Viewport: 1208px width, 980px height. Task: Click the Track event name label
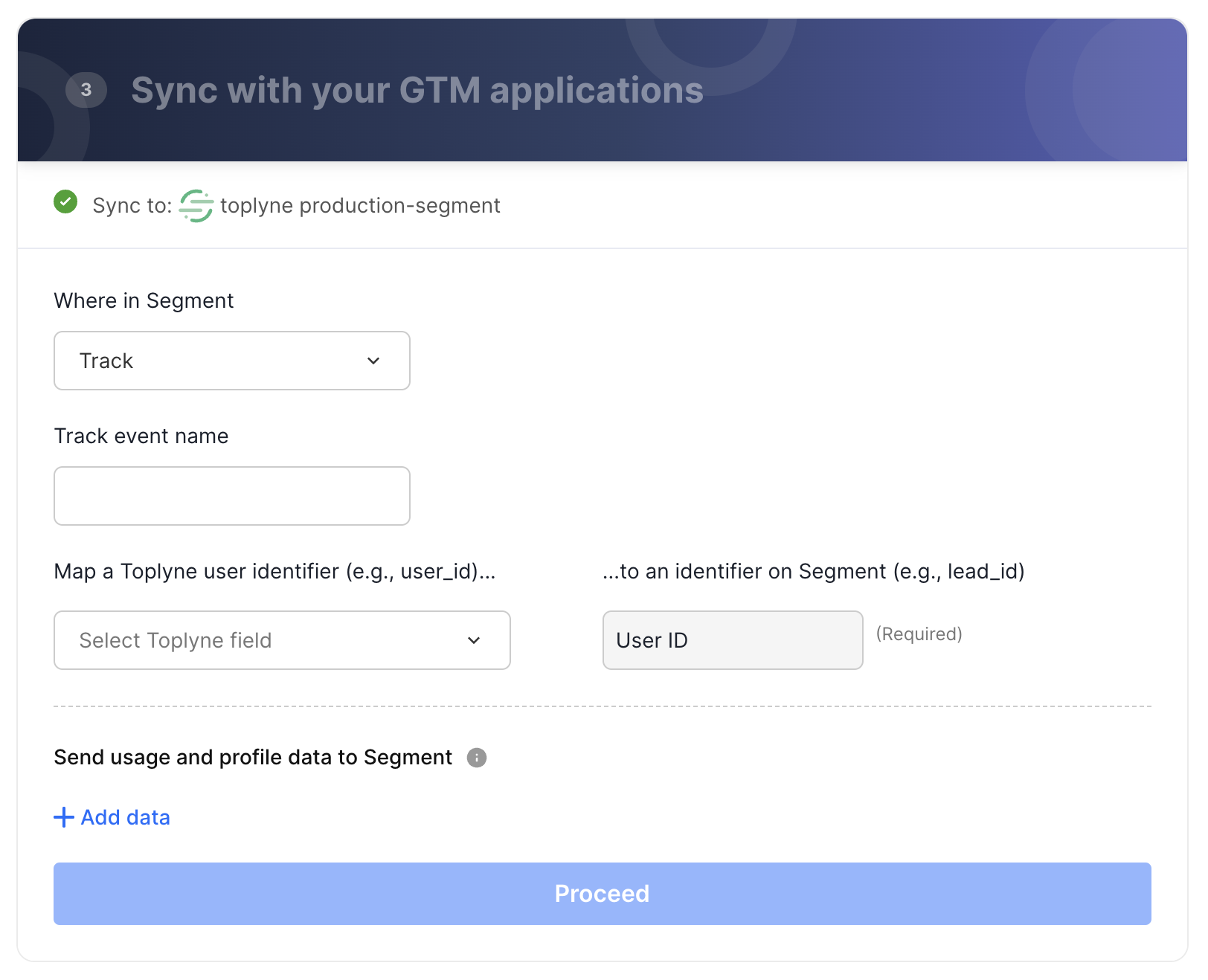coord(141,436)
